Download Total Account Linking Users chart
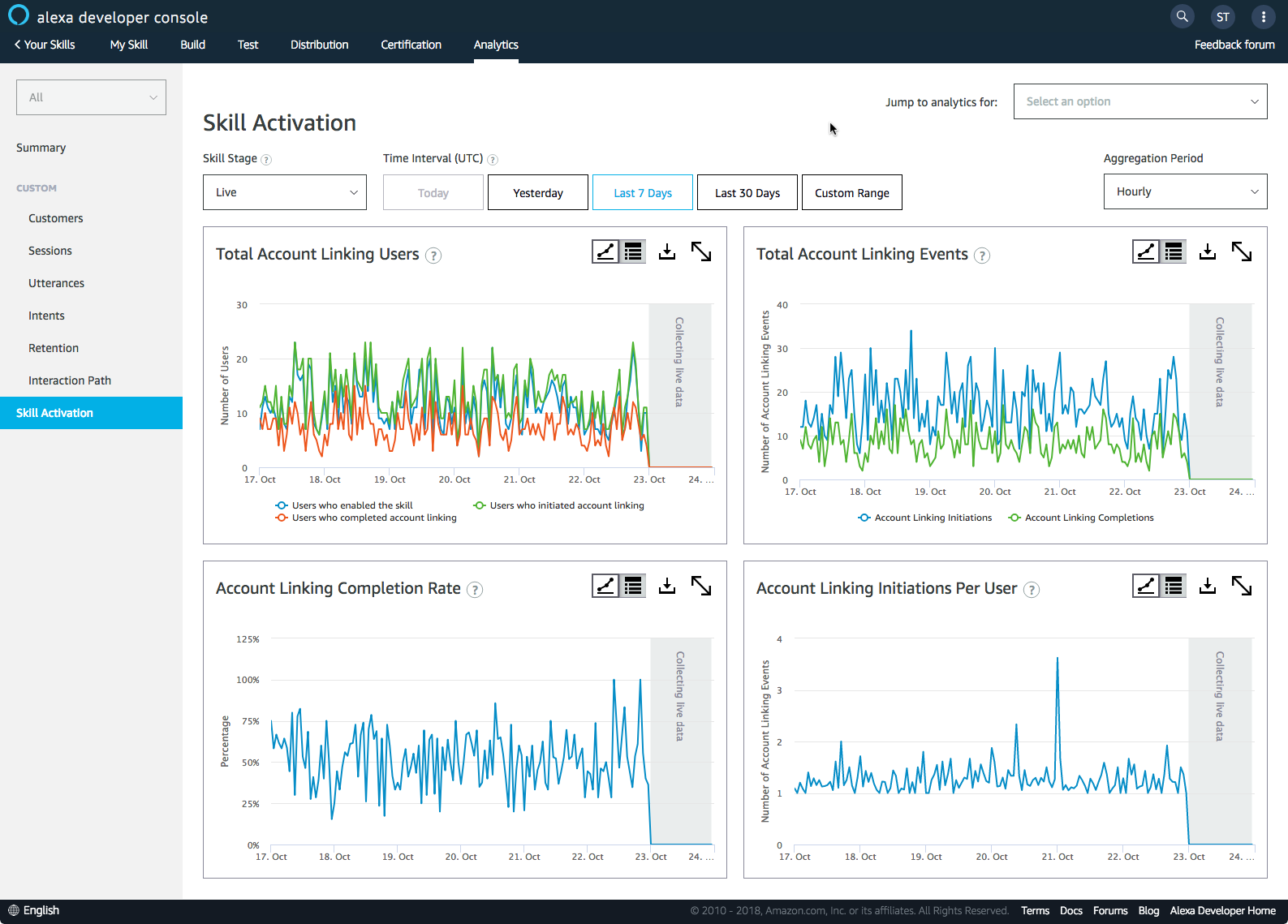1288x924 pixels. pyautogui.click(x=666, y=252)
